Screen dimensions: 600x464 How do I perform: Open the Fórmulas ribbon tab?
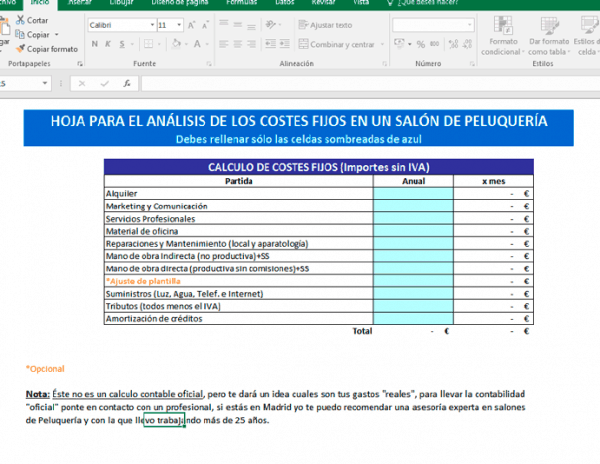click(x=241, y=3)
